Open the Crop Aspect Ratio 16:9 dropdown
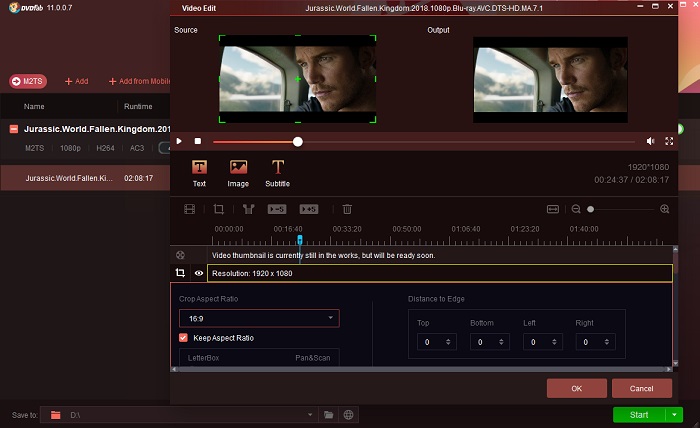Image resolution: width=700 pixels, height=428 pixels. coord(259,318)
